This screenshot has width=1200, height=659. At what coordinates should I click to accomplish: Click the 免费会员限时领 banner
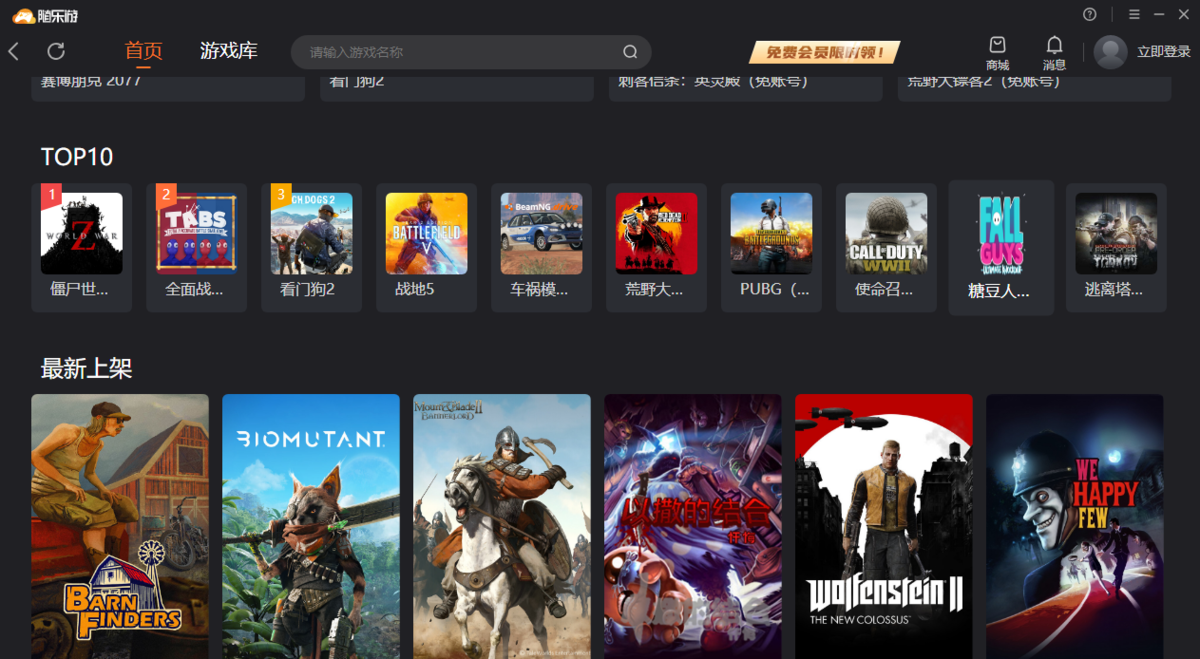825,52
